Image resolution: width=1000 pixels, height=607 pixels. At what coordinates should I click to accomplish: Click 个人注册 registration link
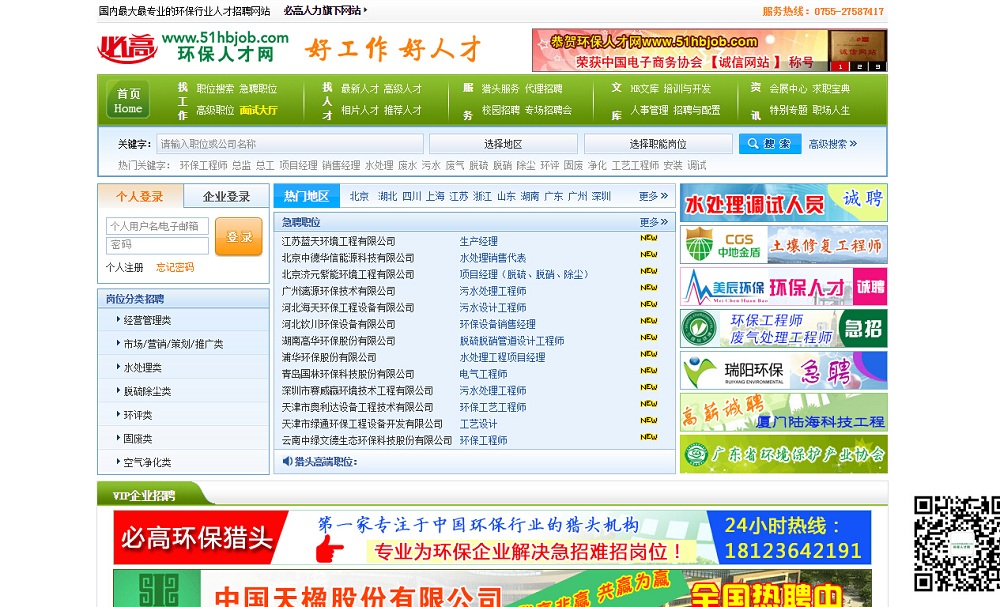tap(124, 267)
